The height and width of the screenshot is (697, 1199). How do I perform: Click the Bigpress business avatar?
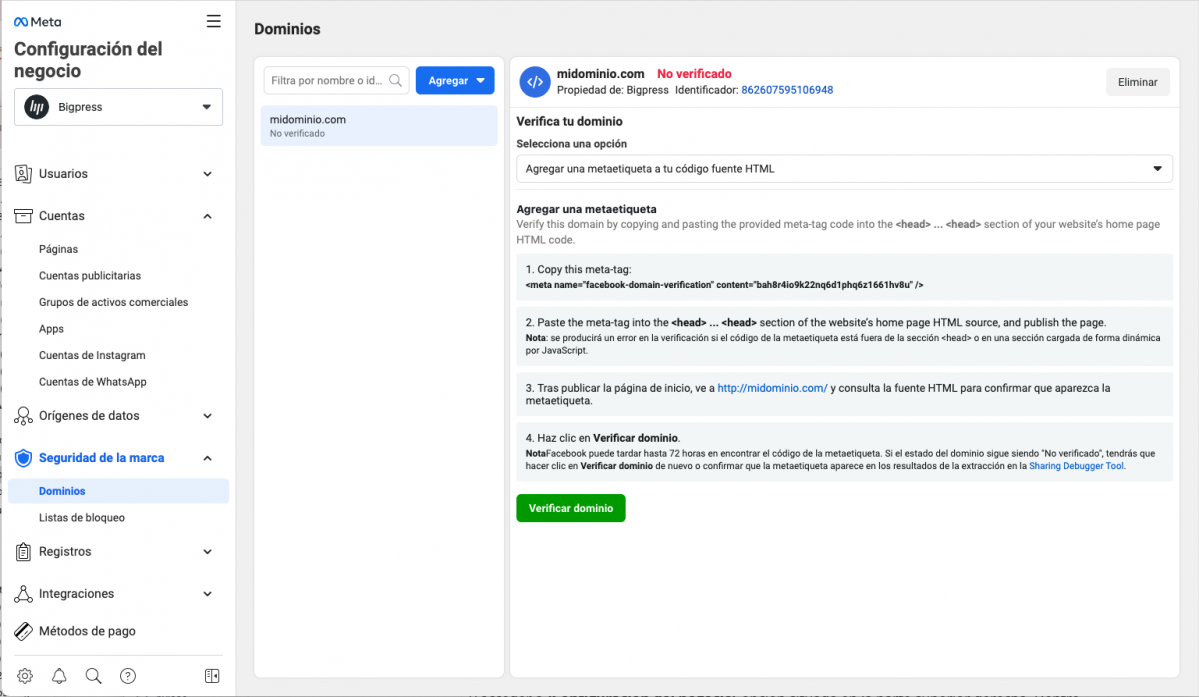[x=36, y=107]
